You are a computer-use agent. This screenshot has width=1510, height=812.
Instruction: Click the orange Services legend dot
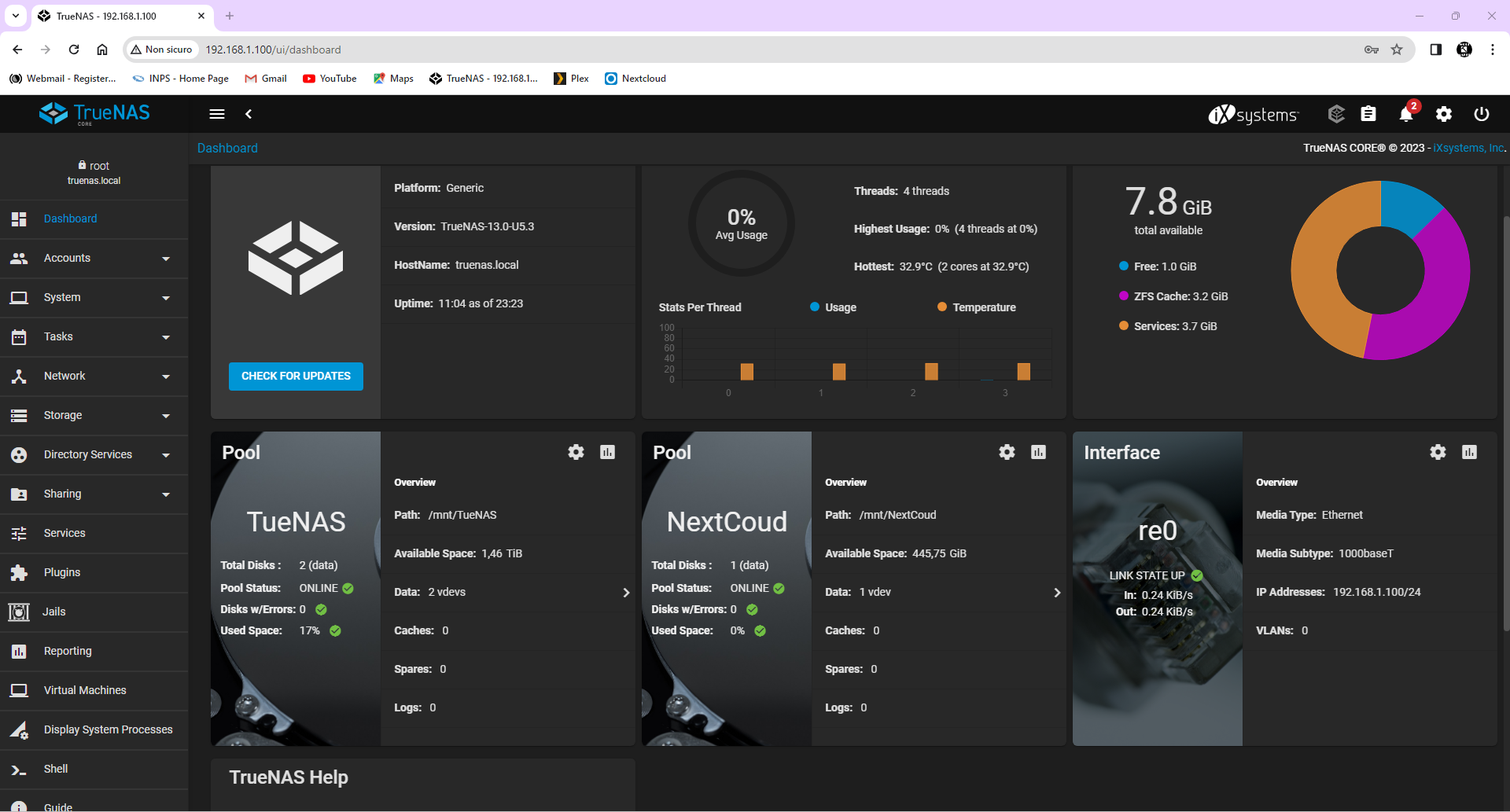pyautogui.click(x=1124, y=326)
